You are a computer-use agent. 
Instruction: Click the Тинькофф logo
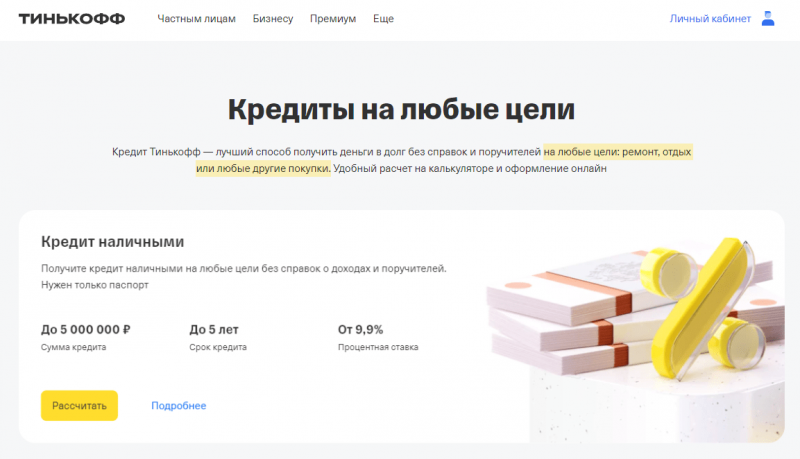click(x=71, y=19)
